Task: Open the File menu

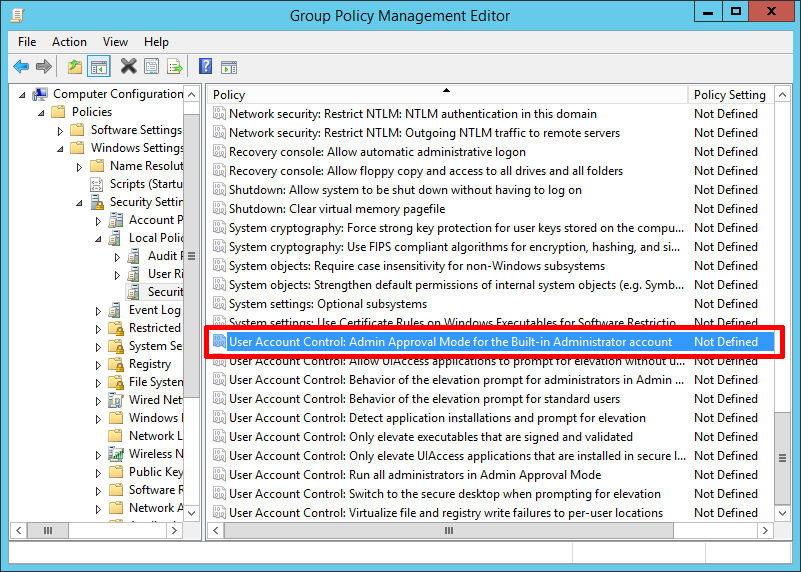Action: [x=27, y=42]
